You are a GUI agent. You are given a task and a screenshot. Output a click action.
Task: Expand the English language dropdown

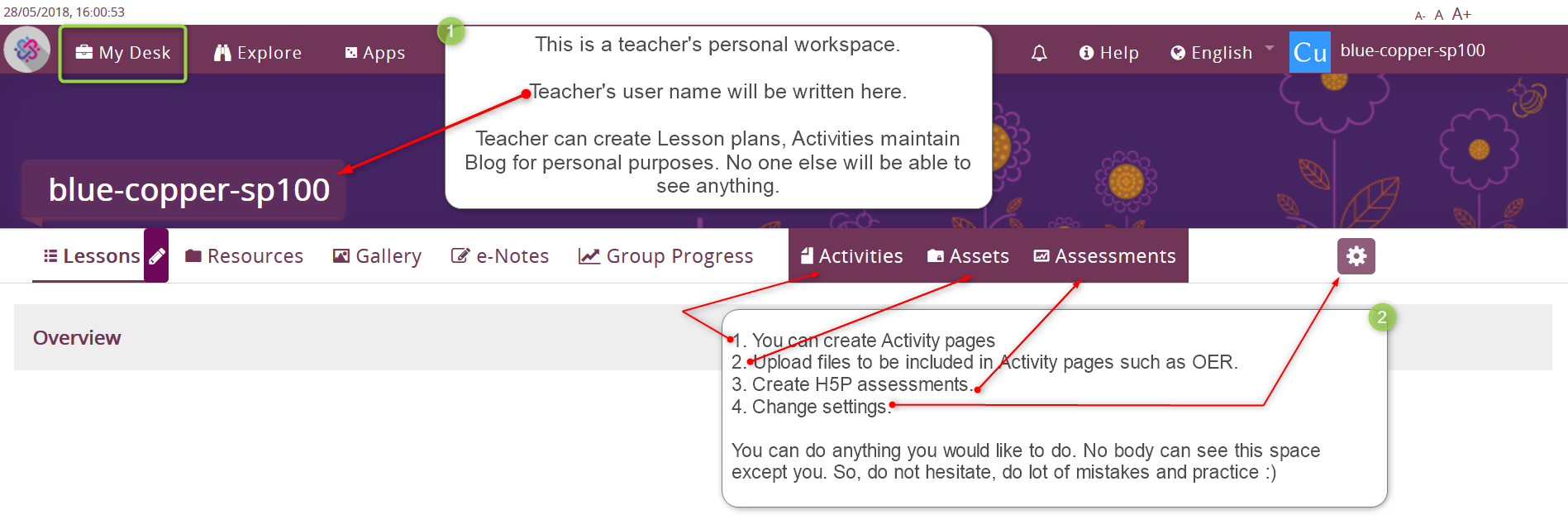point(1222,53)
